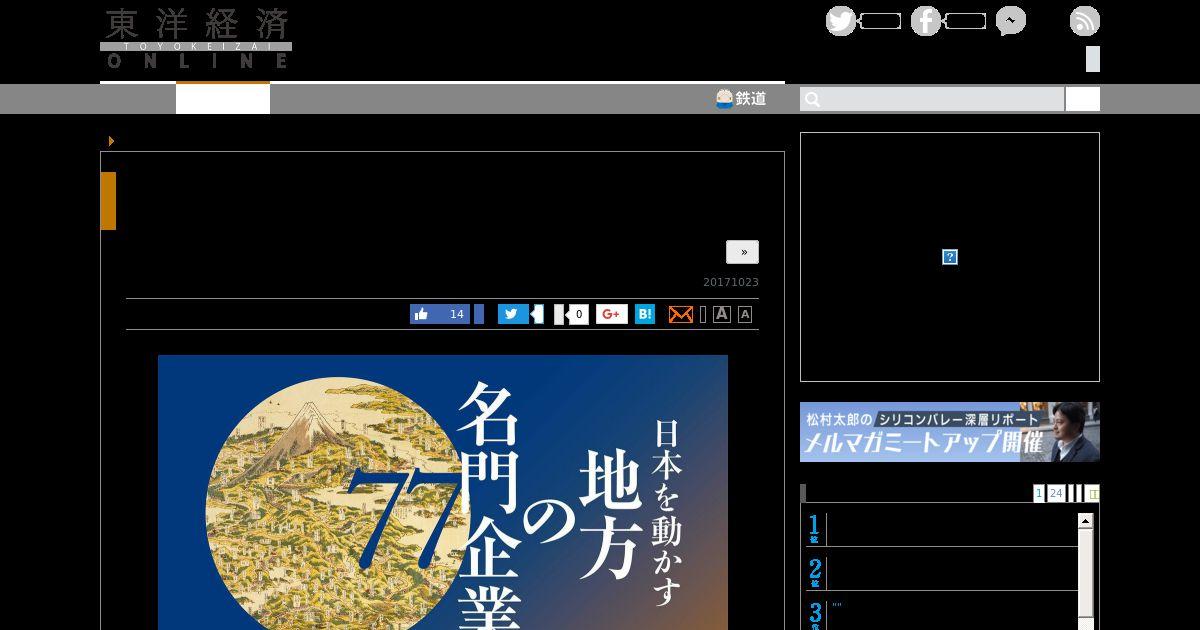Click the Facebook count box in header
Screen dimensions: 1200x630
pos(965,21)
